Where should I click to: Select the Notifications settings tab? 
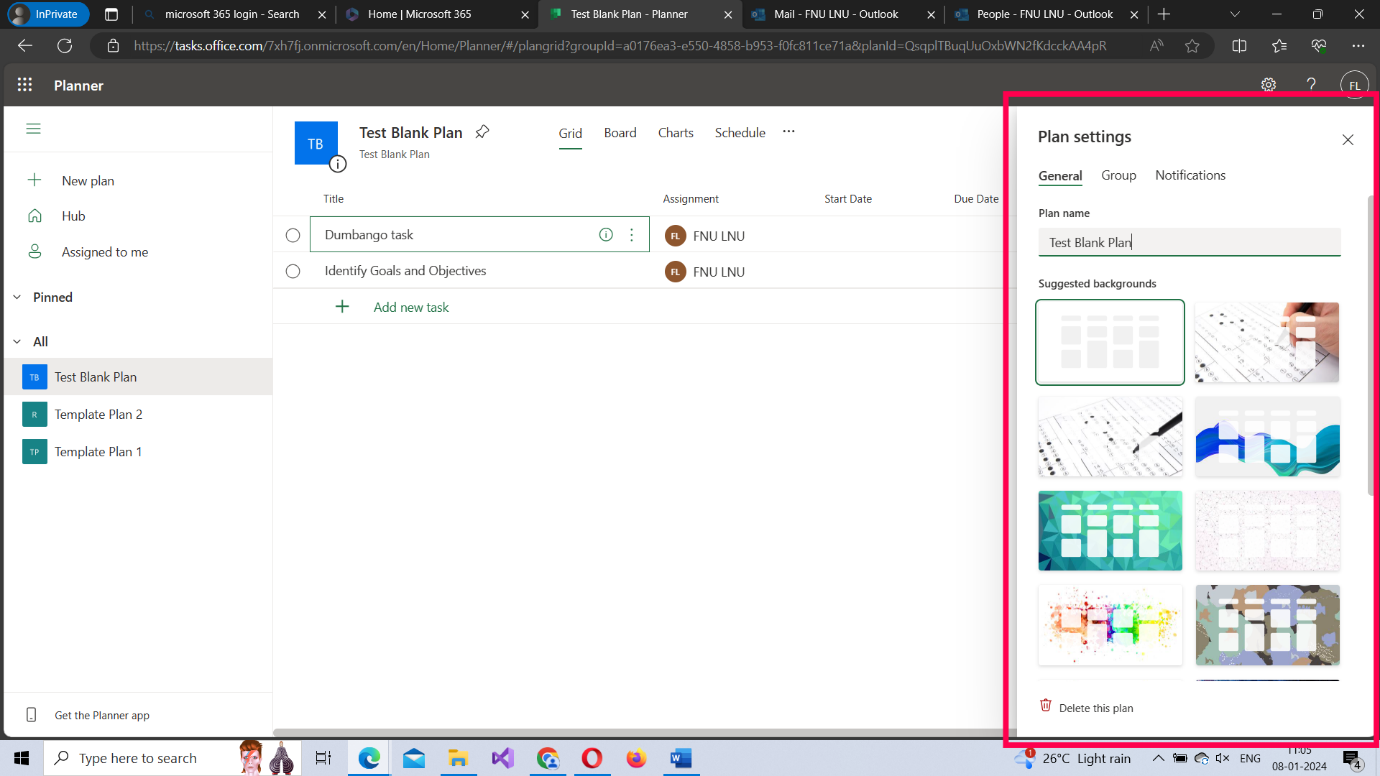(1190, 175)
